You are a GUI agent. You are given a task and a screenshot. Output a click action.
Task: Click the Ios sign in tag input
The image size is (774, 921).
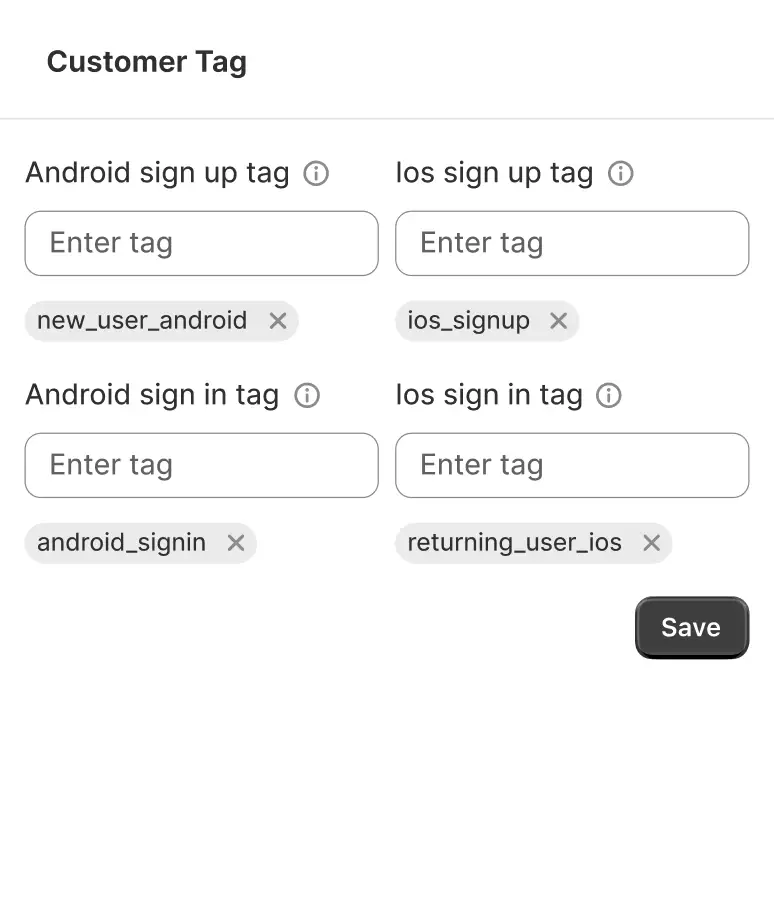coord(572,465)
